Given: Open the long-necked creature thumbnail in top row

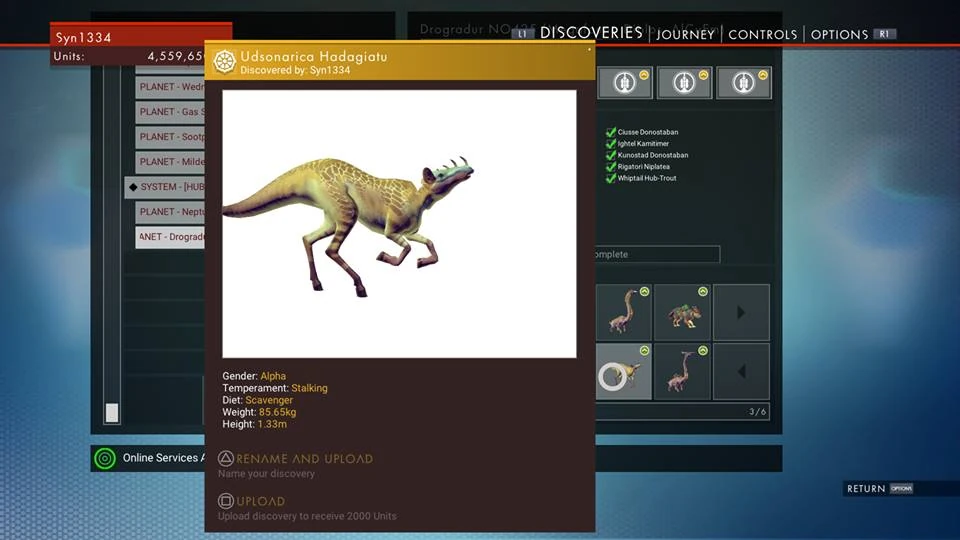Looking at the screenshot, I should pos(623,312).
